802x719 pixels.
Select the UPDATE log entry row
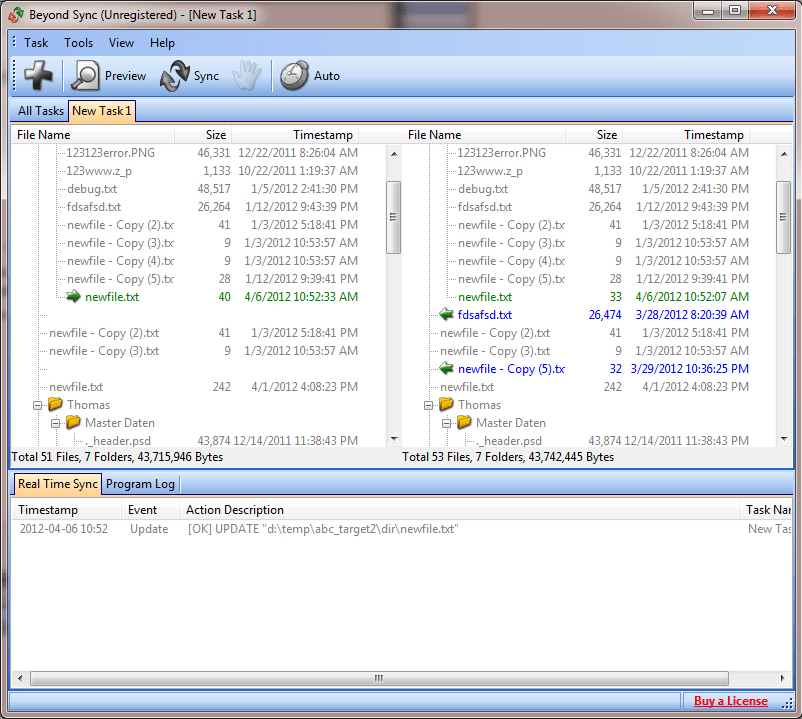[x=402, y=529]
